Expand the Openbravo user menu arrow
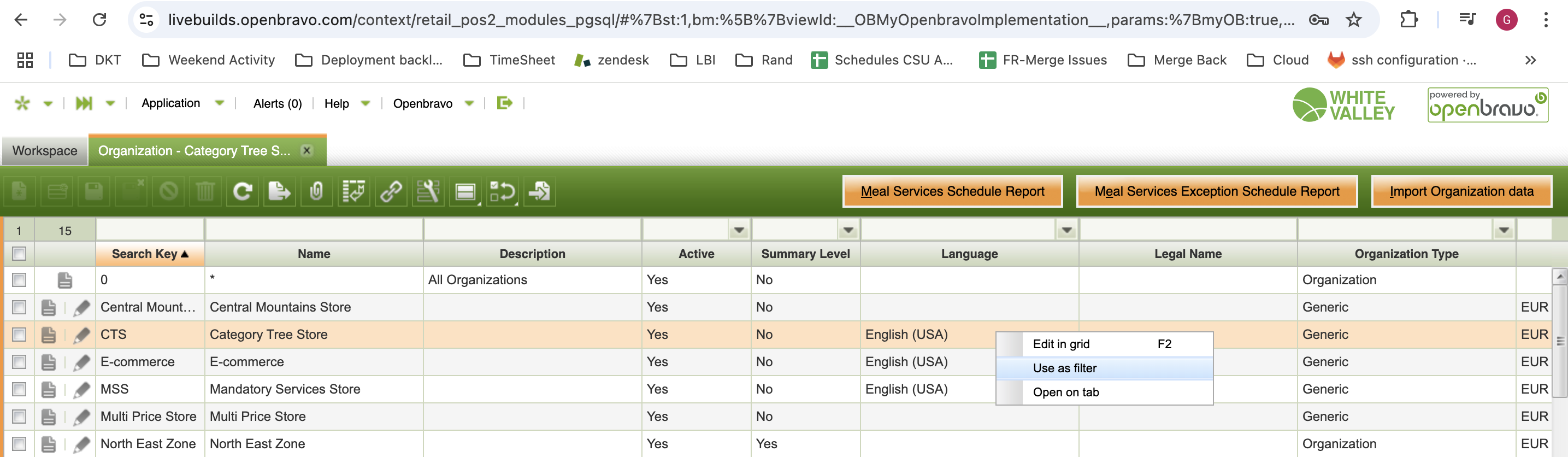This screenshot has width=1568, height=457. 469,103
